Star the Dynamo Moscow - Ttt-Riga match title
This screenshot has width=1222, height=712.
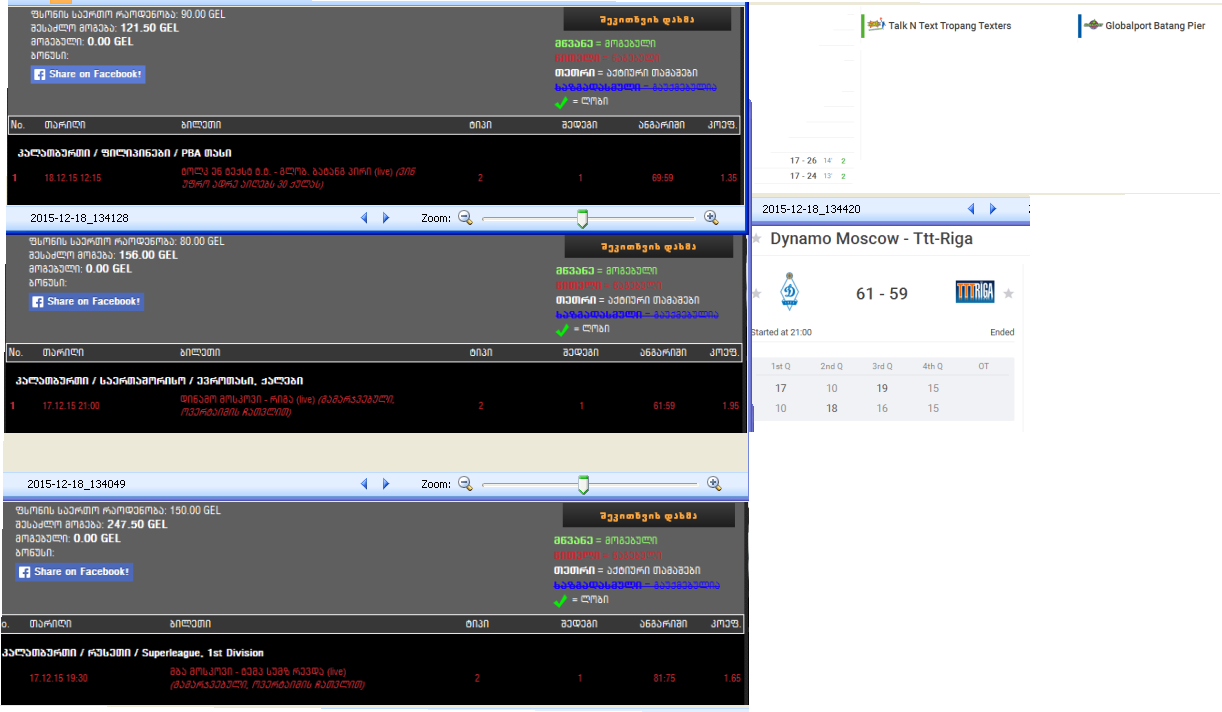point(758,239)
